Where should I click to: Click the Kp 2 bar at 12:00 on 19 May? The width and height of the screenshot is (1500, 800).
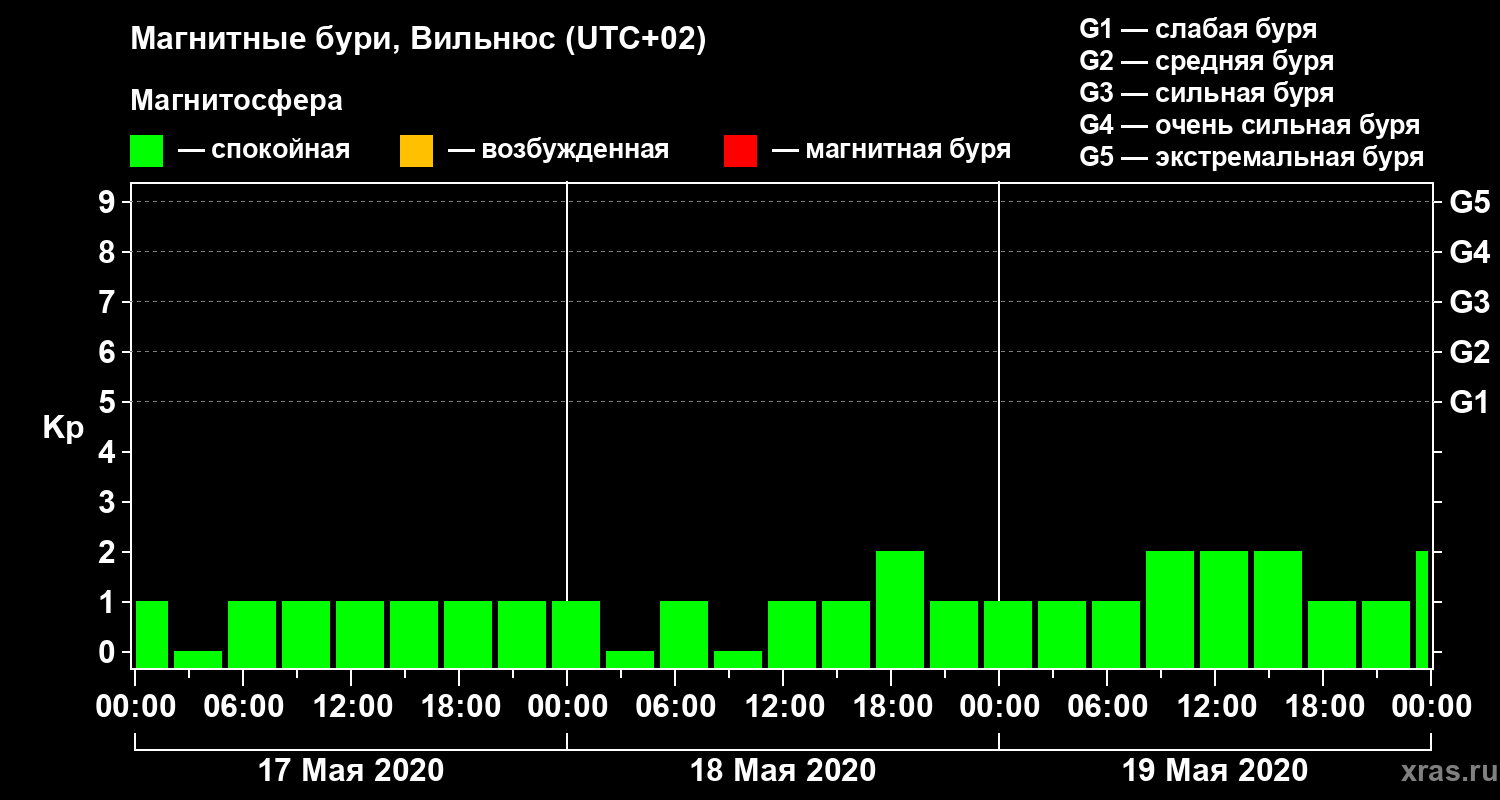tap(1224, 609)
